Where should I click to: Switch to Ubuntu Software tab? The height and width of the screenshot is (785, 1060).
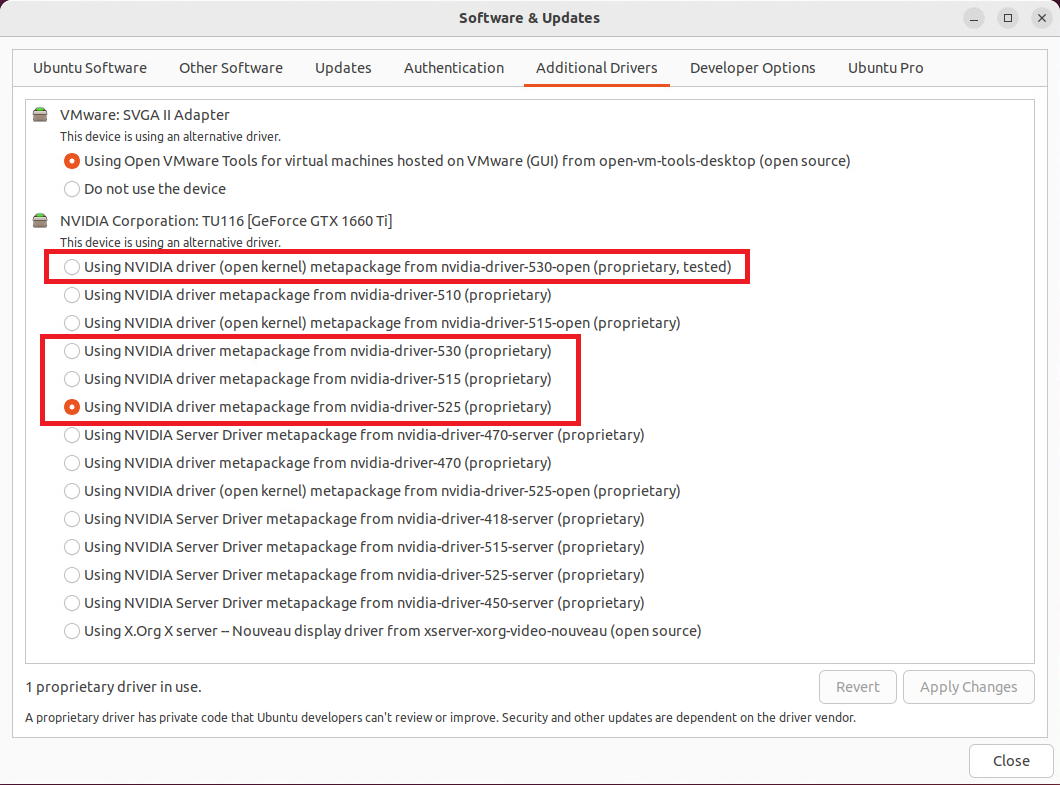(90, 68)
